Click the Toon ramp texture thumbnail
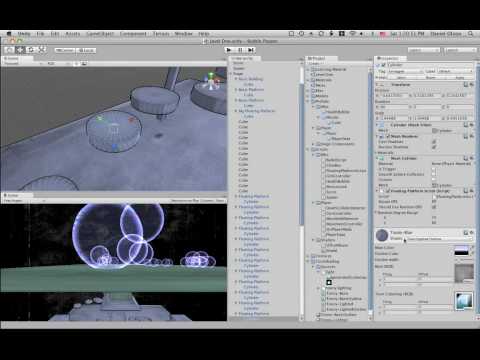 click(464, 301)
